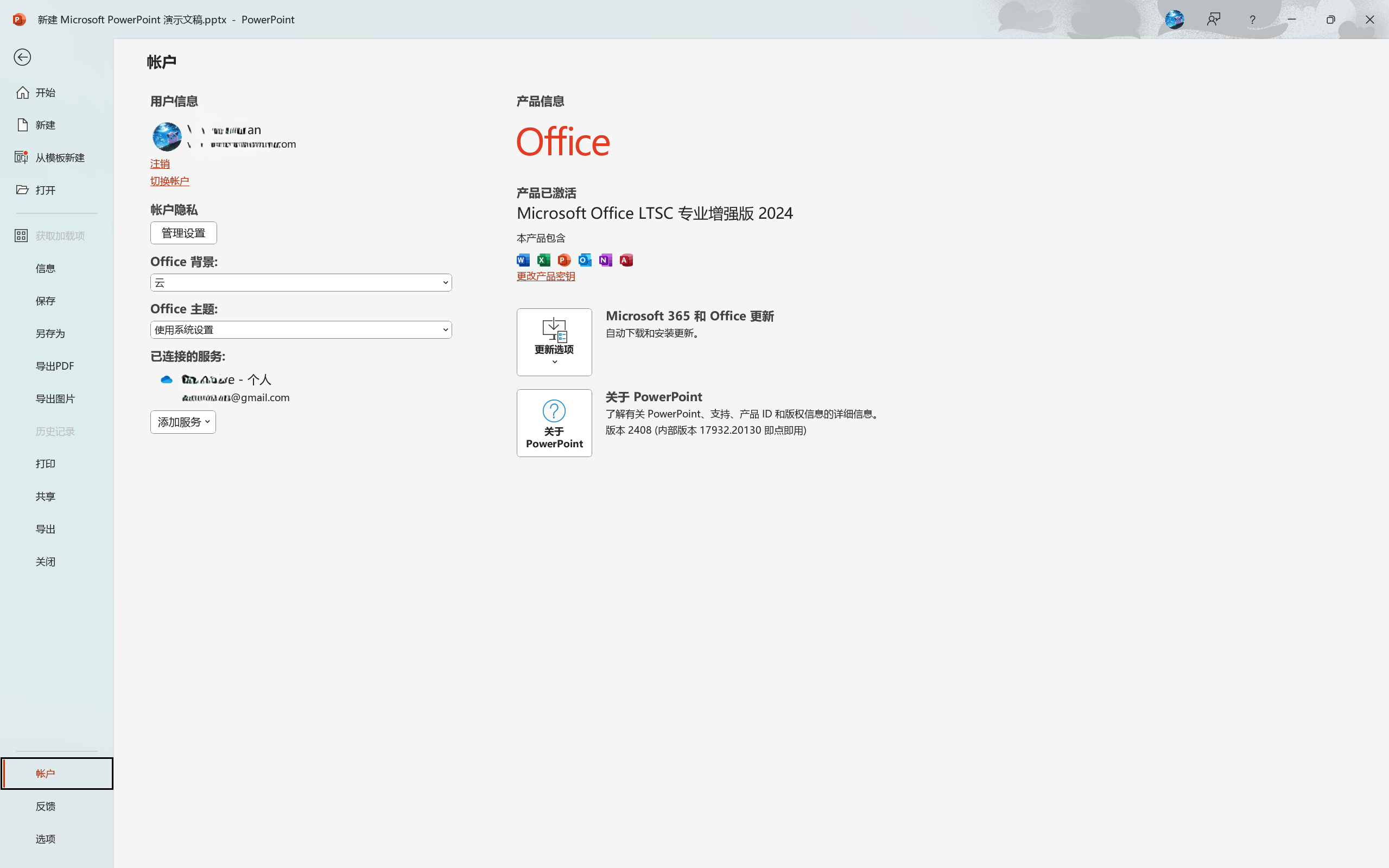Click the '自动下载和安装更新。' text
The width and height of the screenshot is (1389, 868).
click(x=654, y=333)
